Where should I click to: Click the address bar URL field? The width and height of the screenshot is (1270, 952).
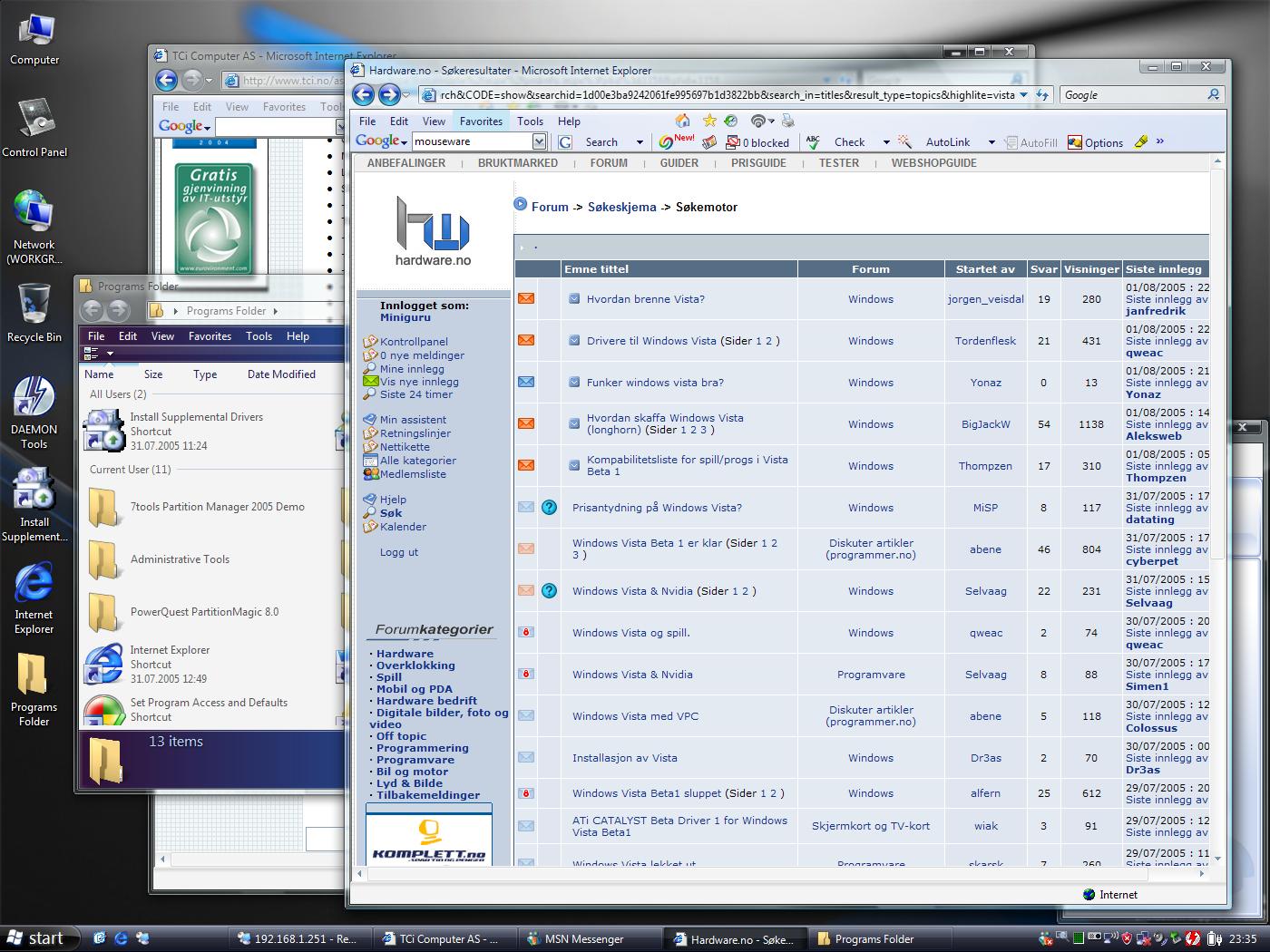coord(726,94)
